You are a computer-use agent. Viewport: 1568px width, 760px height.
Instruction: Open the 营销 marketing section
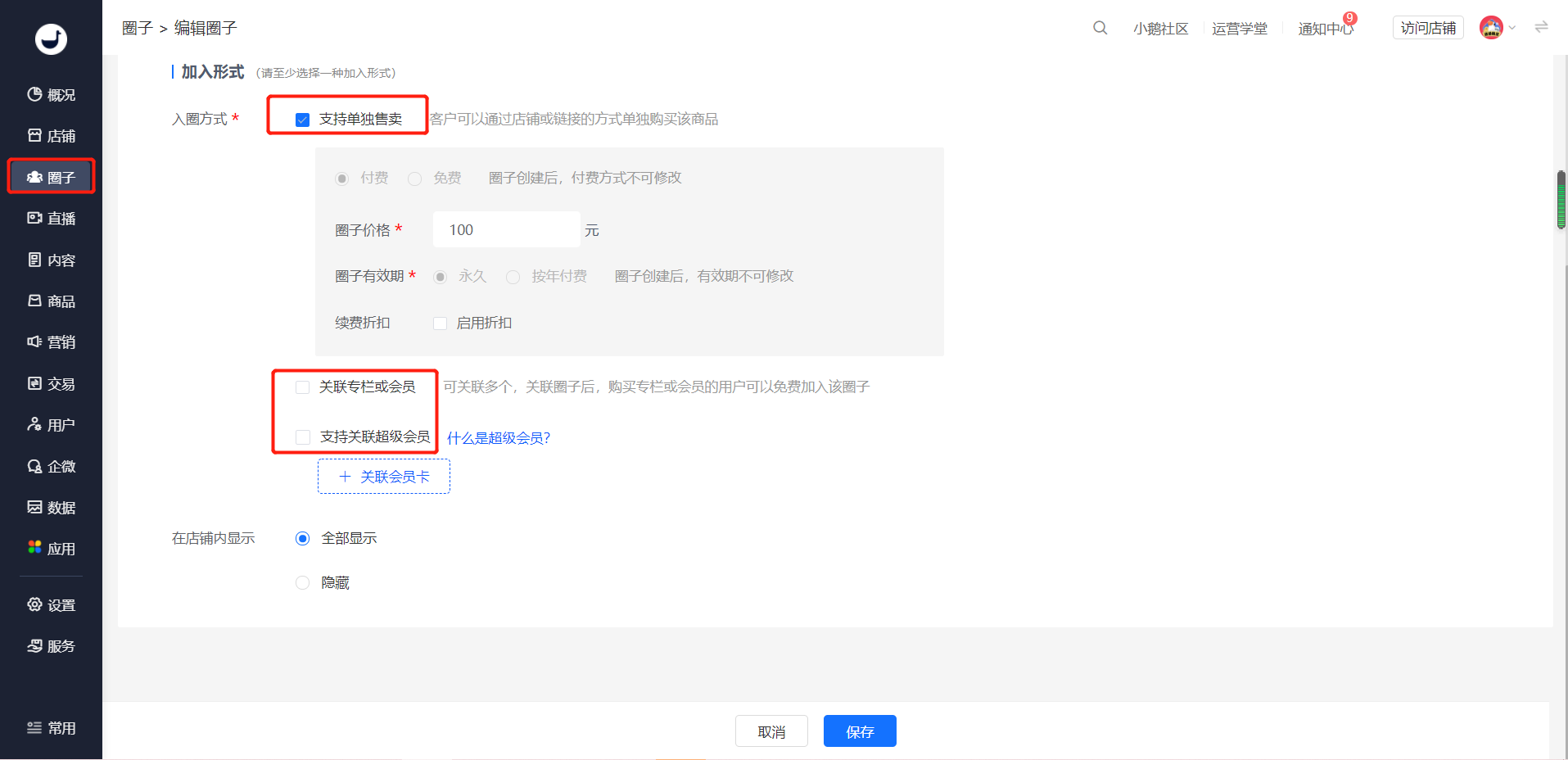pyautogui.click(x=51, y=342)
